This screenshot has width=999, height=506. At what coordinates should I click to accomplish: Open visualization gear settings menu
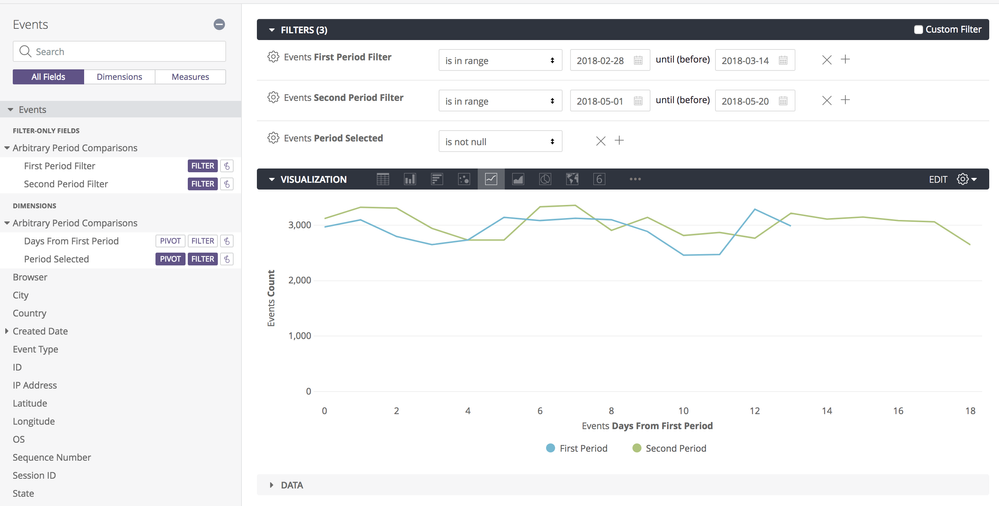[x=967, y=180]
